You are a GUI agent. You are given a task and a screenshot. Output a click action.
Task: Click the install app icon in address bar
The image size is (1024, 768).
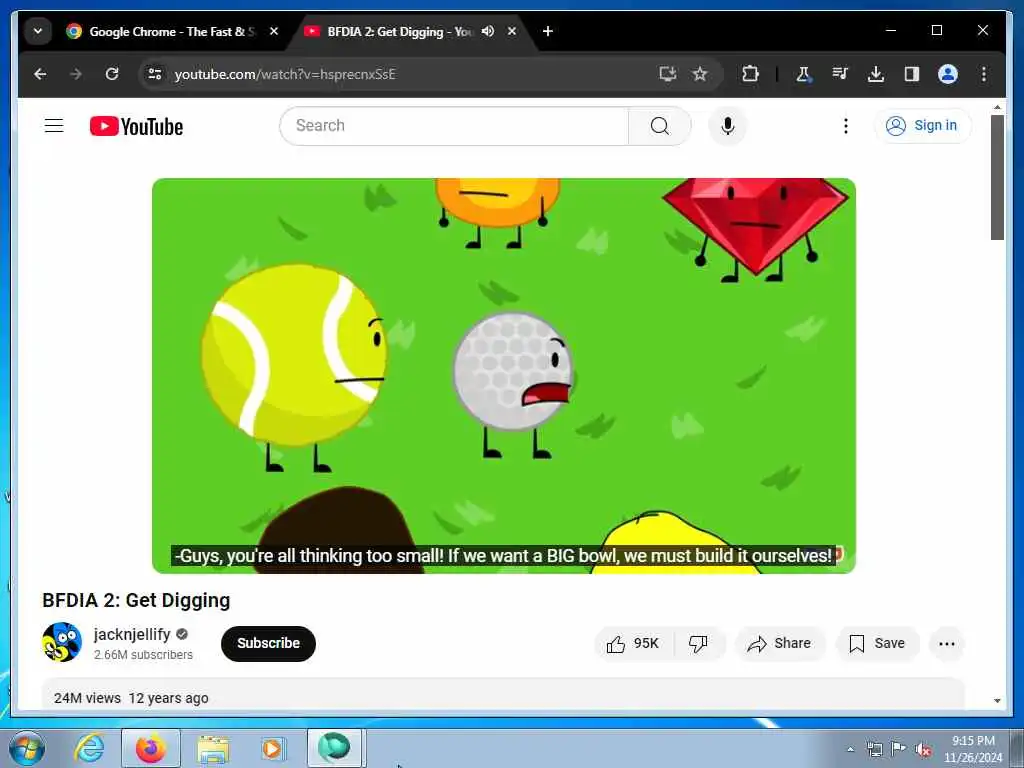point(667,74)
